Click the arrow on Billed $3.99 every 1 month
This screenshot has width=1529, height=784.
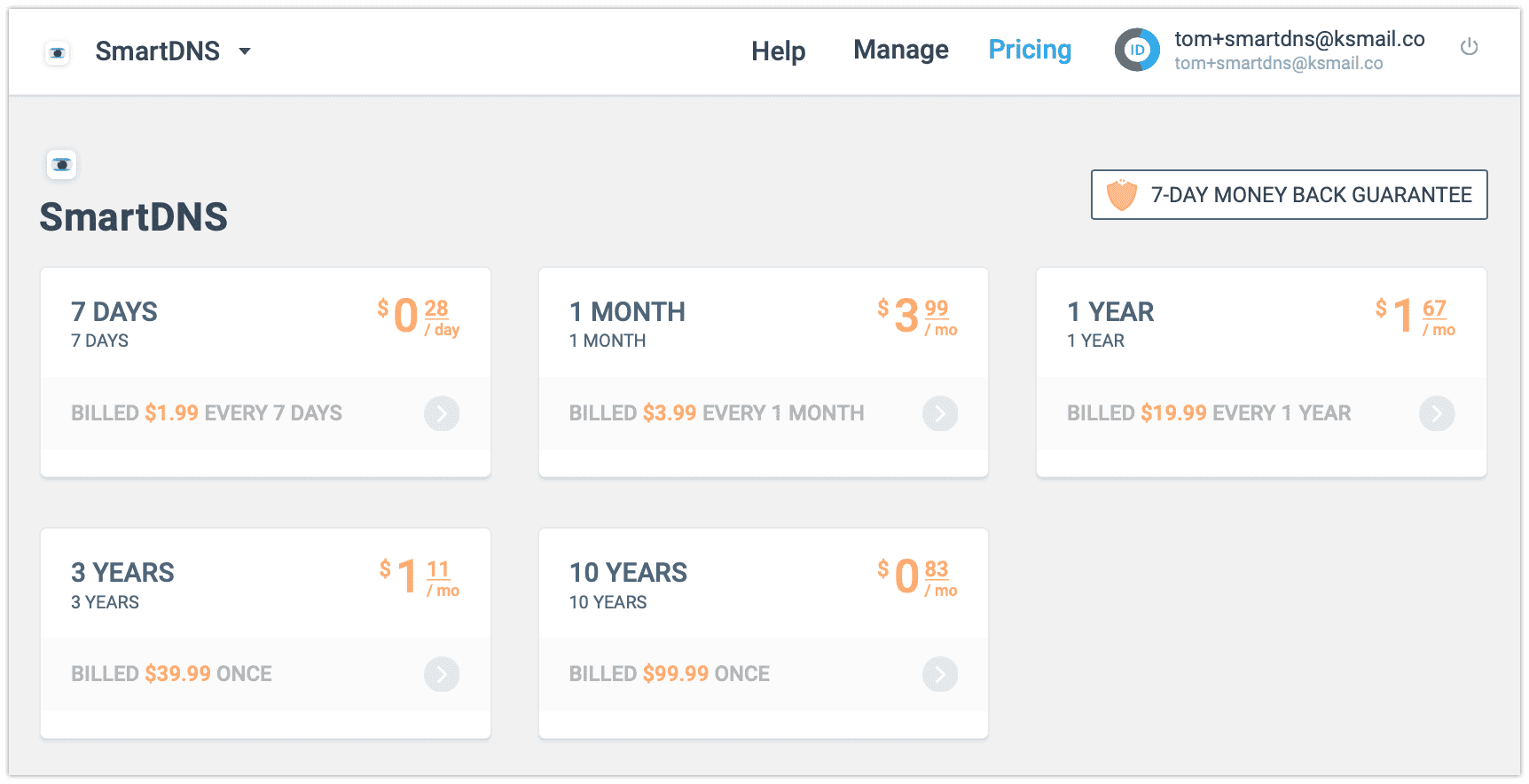tap(940, 413)
